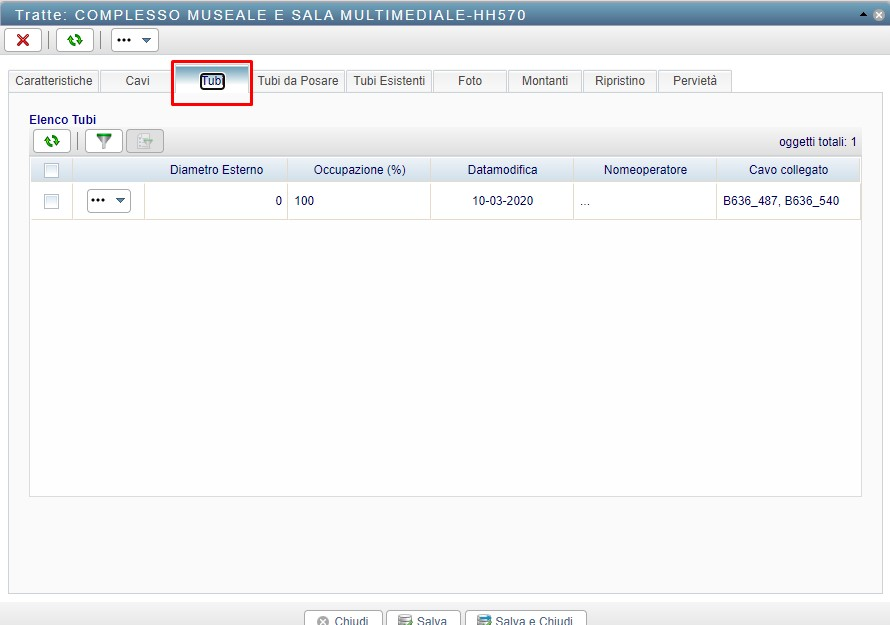The image size is (890, 625).
Task: Click Salva e Chiudi button
Action: (526, 620)
